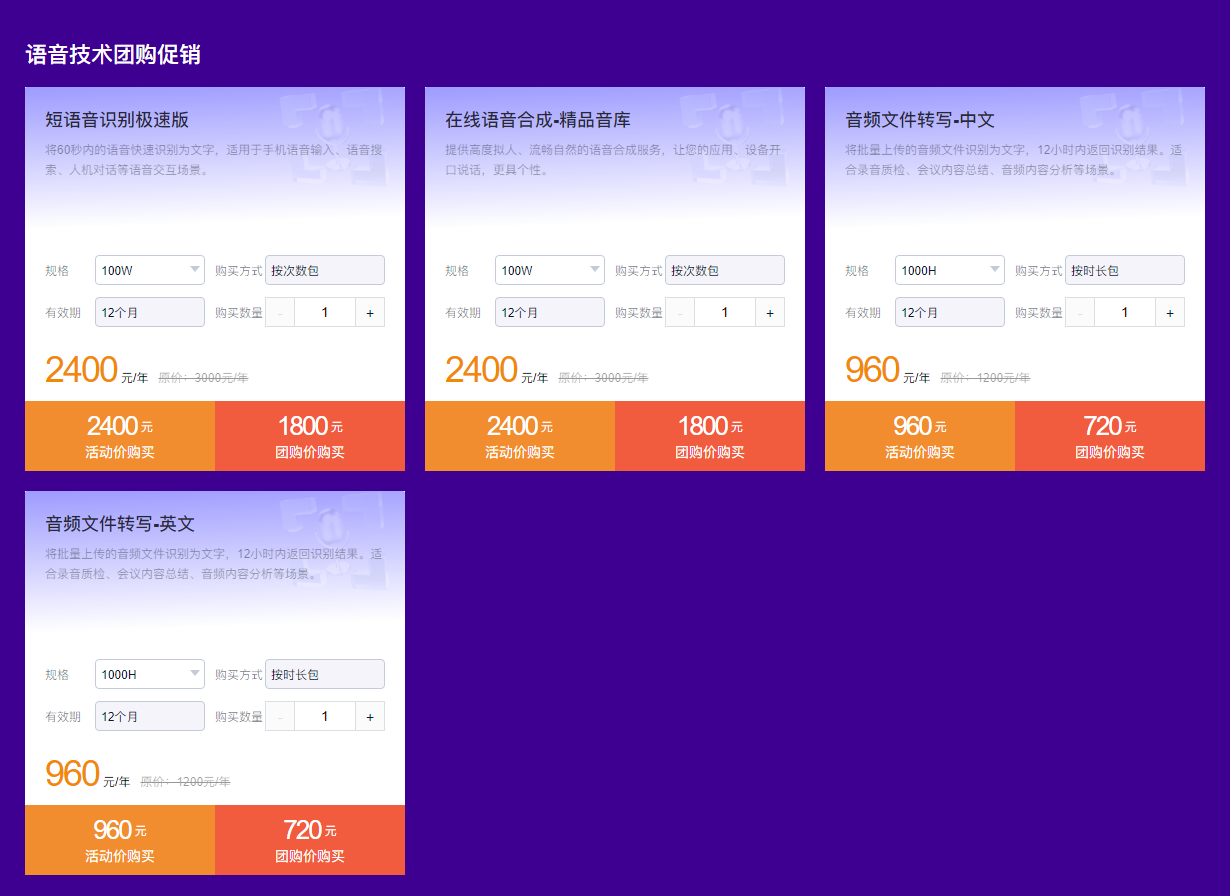Open 规格 100W dropdown for 短语音识别极速版

point(150,270)
